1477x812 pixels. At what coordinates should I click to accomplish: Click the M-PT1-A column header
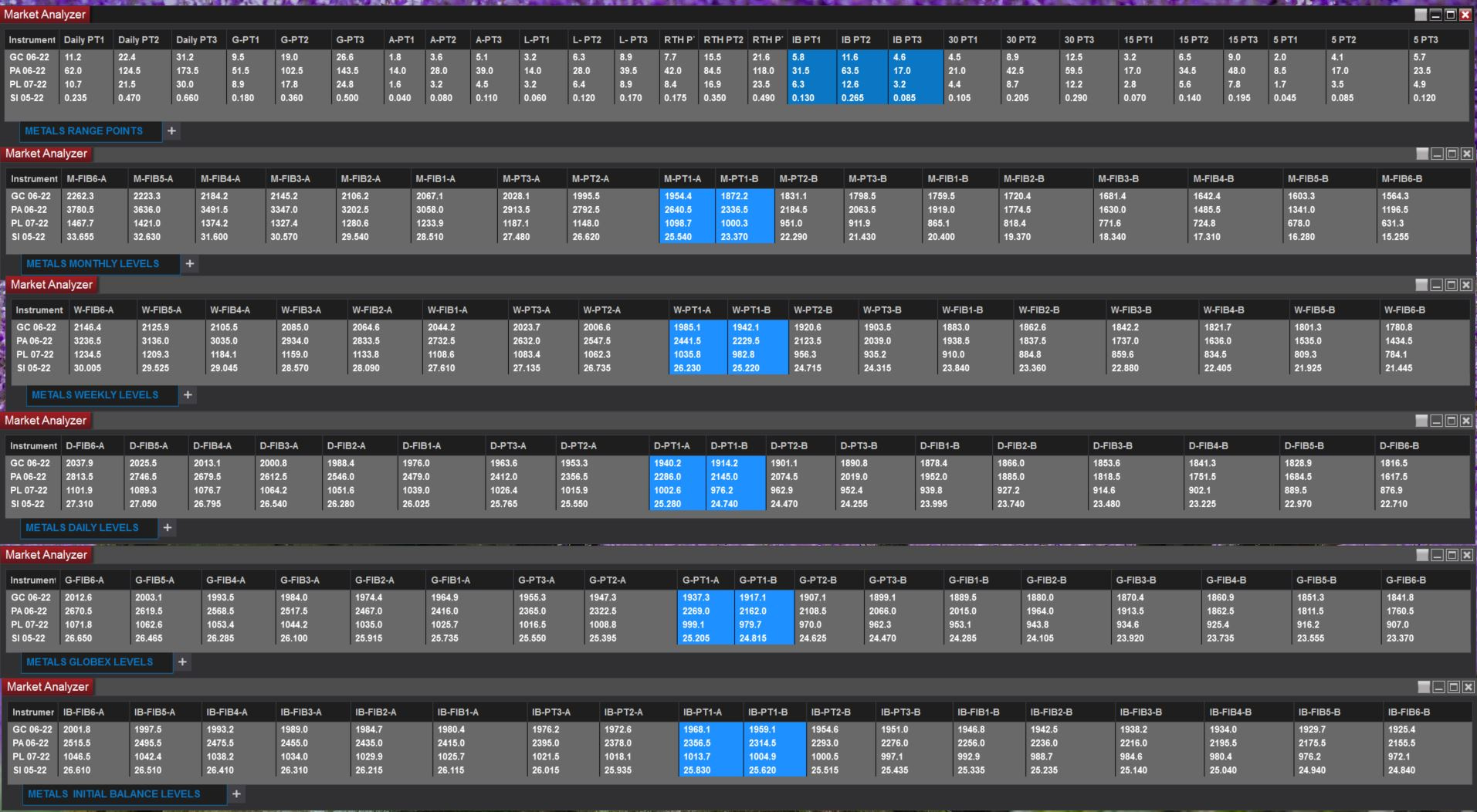(687, 179)
